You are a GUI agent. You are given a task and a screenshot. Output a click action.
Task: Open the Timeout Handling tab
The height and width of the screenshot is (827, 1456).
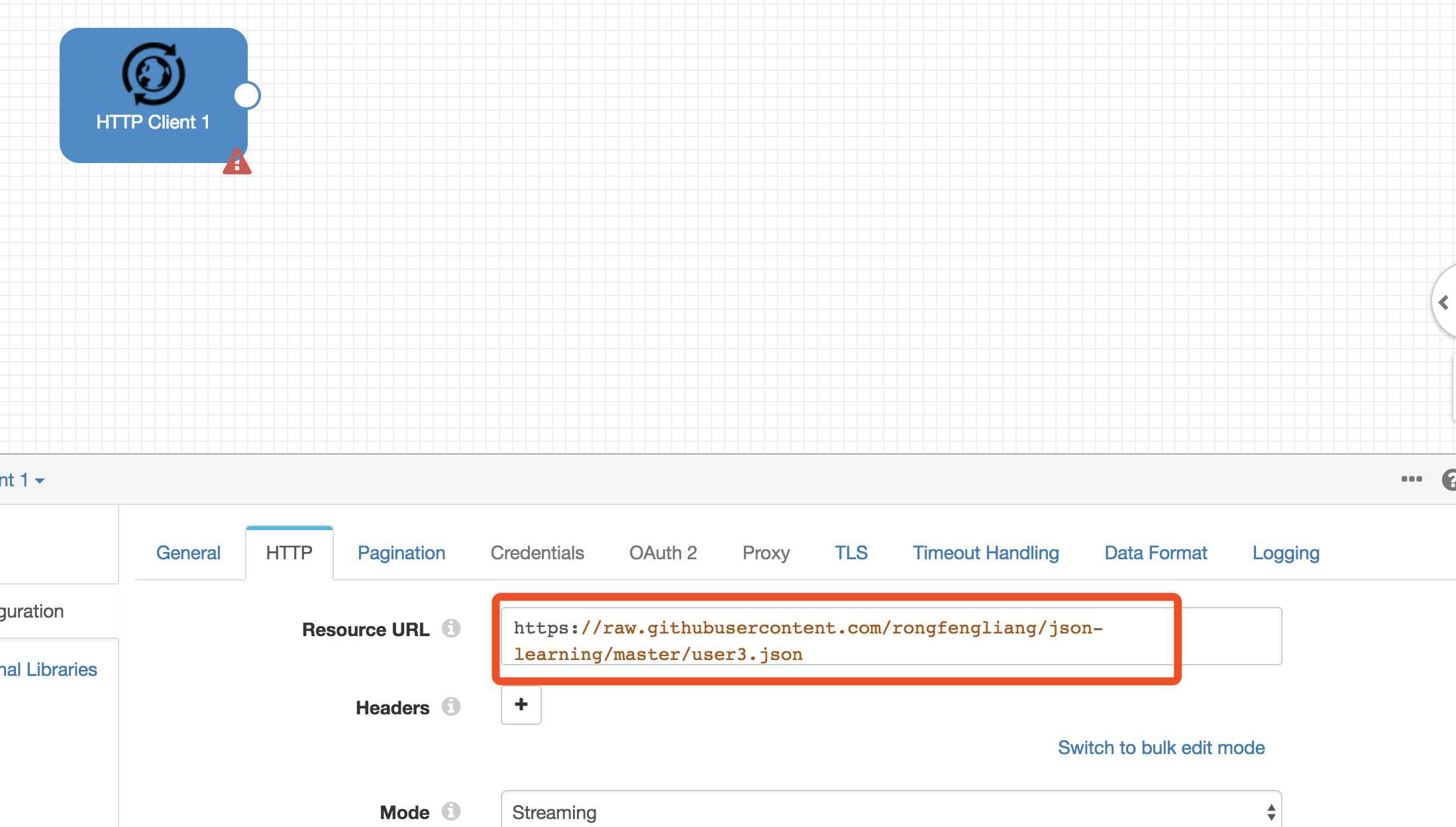(x=986, y=553)
